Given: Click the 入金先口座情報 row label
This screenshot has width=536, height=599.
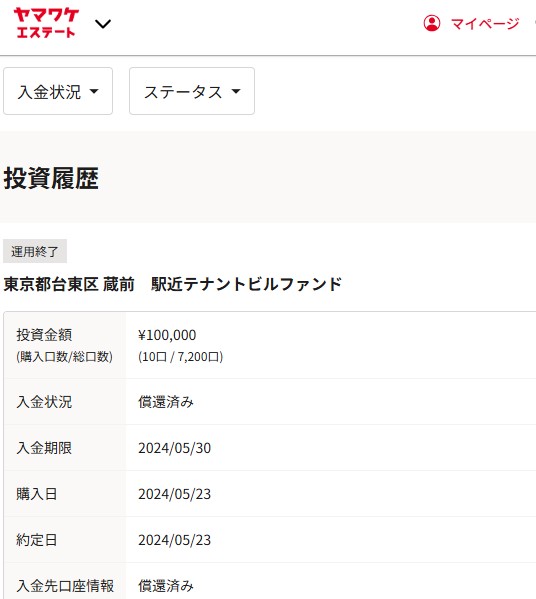Looking at the screenshot, I should point(65,586).
